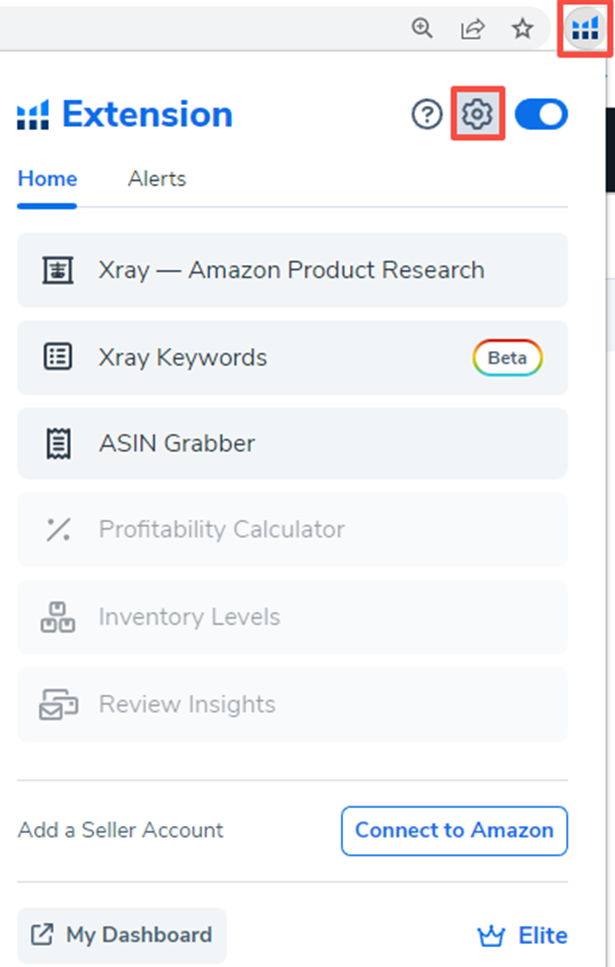
Task: Open My Dashboard link
Action: point(122,935)
